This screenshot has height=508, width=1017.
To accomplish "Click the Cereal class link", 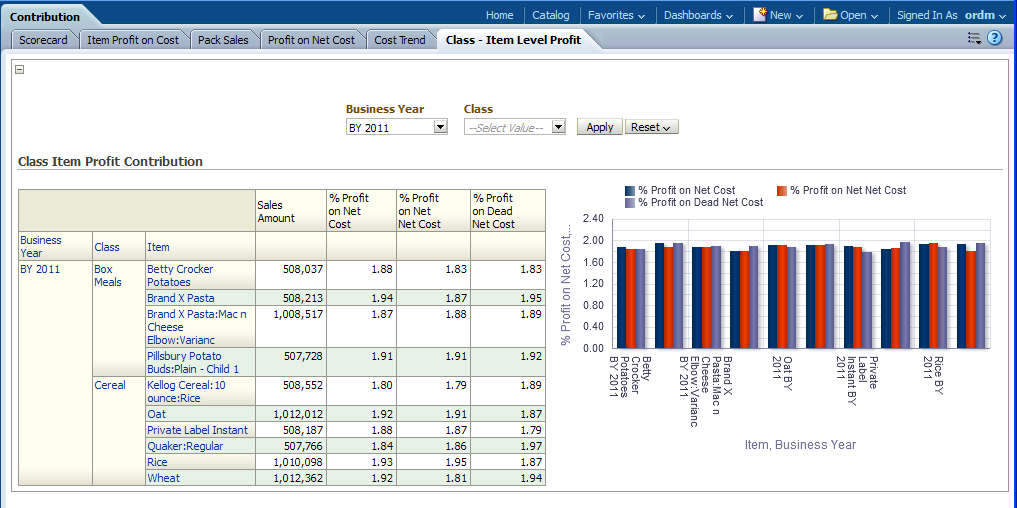I will pos(110,385).
